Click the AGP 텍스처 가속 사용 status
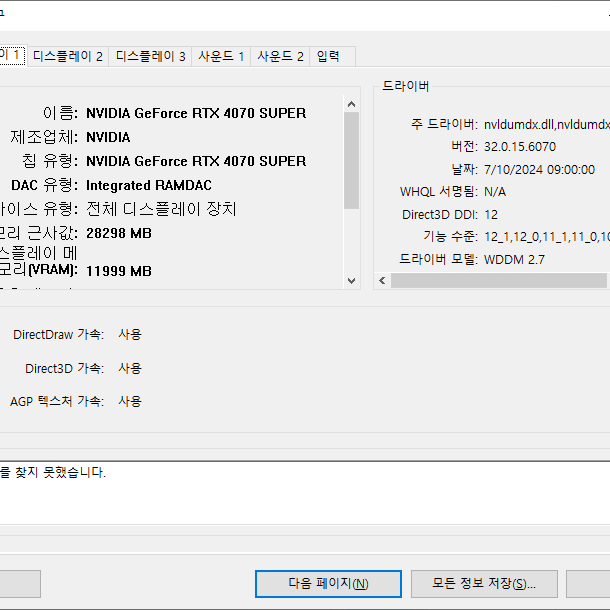The height and width of the screenshot is (610, 610). [x=130, y=401]
